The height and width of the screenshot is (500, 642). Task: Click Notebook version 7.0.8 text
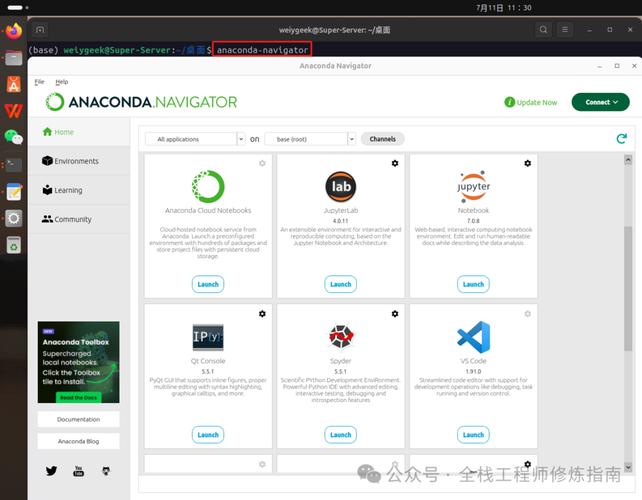click(x=473, y=221)
